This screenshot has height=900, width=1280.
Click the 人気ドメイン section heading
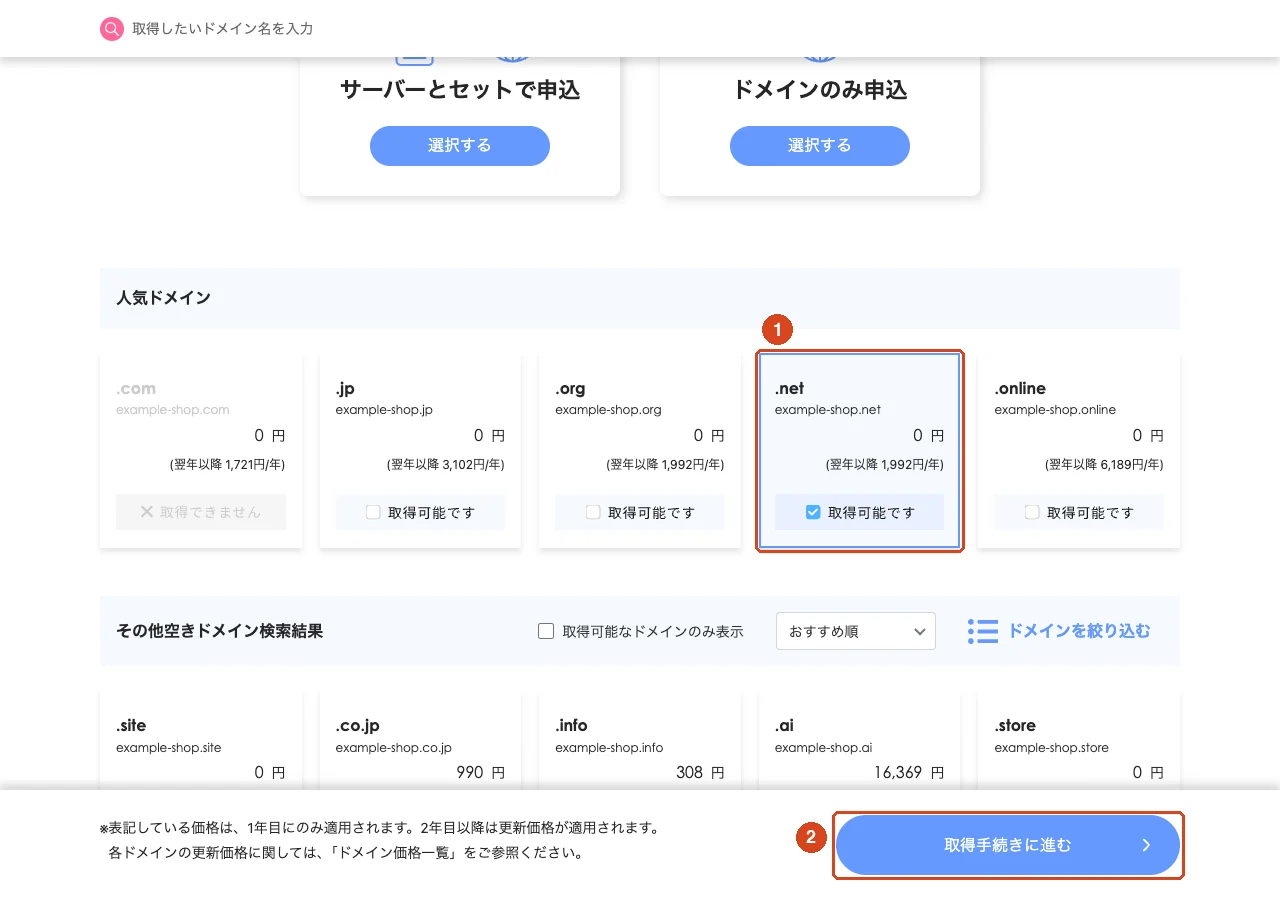[163, 298]
